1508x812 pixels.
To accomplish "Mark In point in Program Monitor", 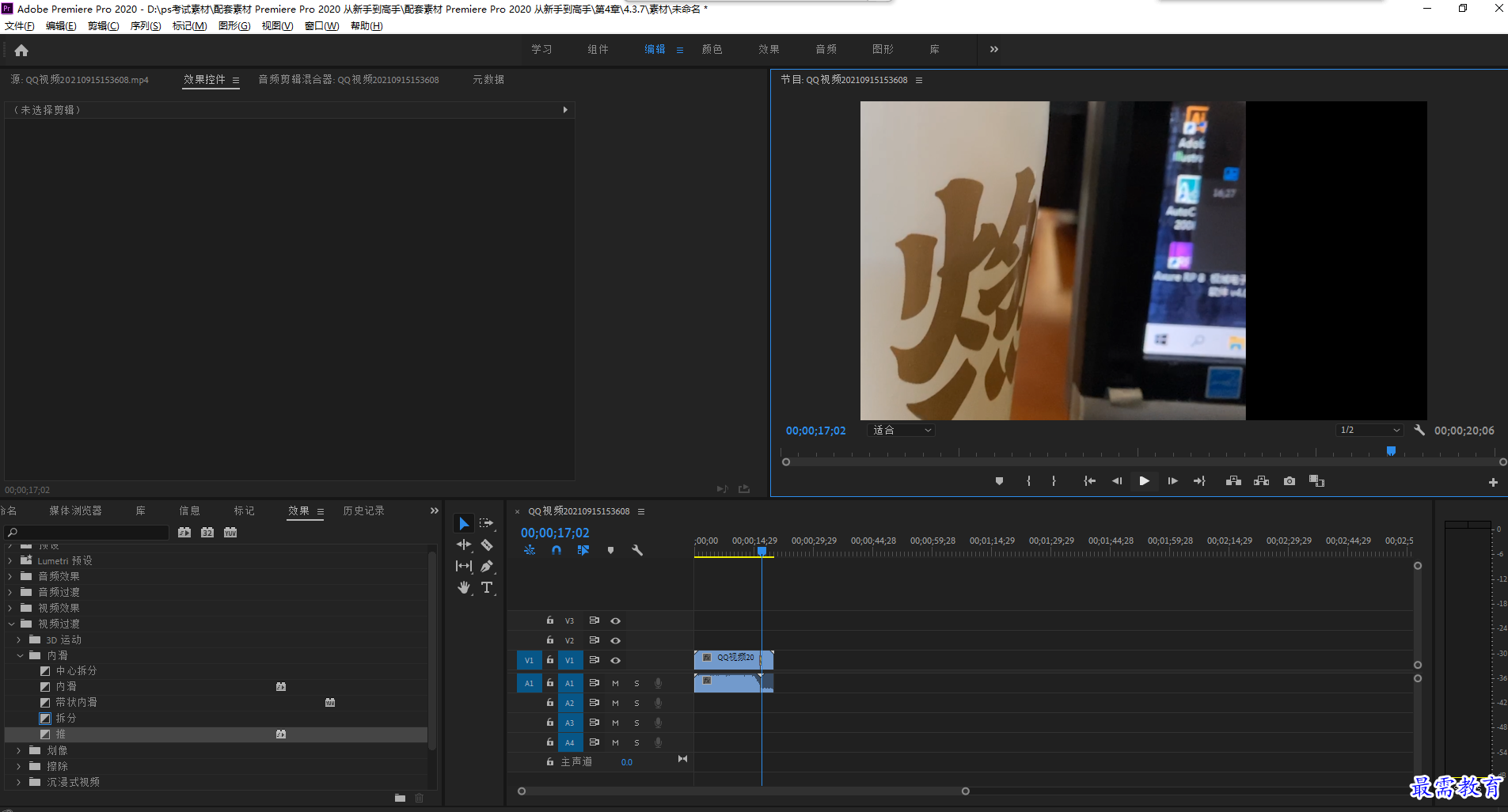I will 1028,481.
